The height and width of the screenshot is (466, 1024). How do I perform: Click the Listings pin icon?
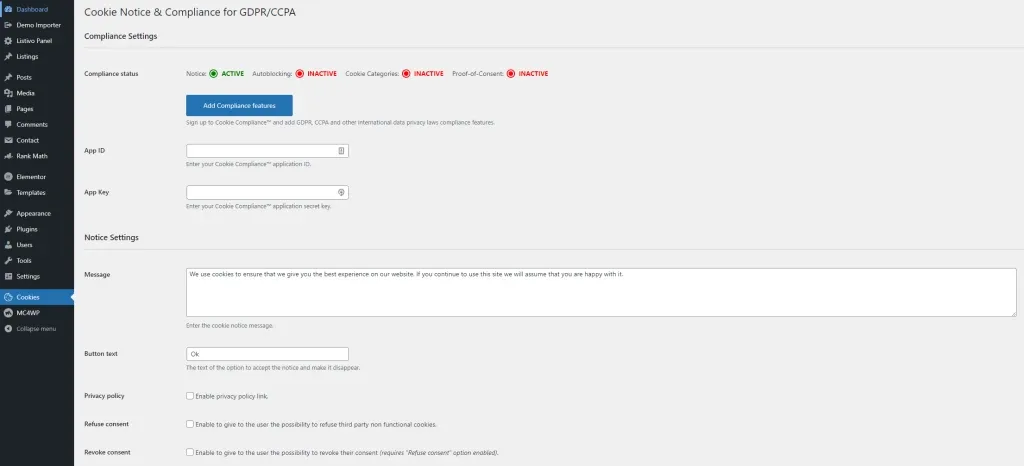(8, 56)
